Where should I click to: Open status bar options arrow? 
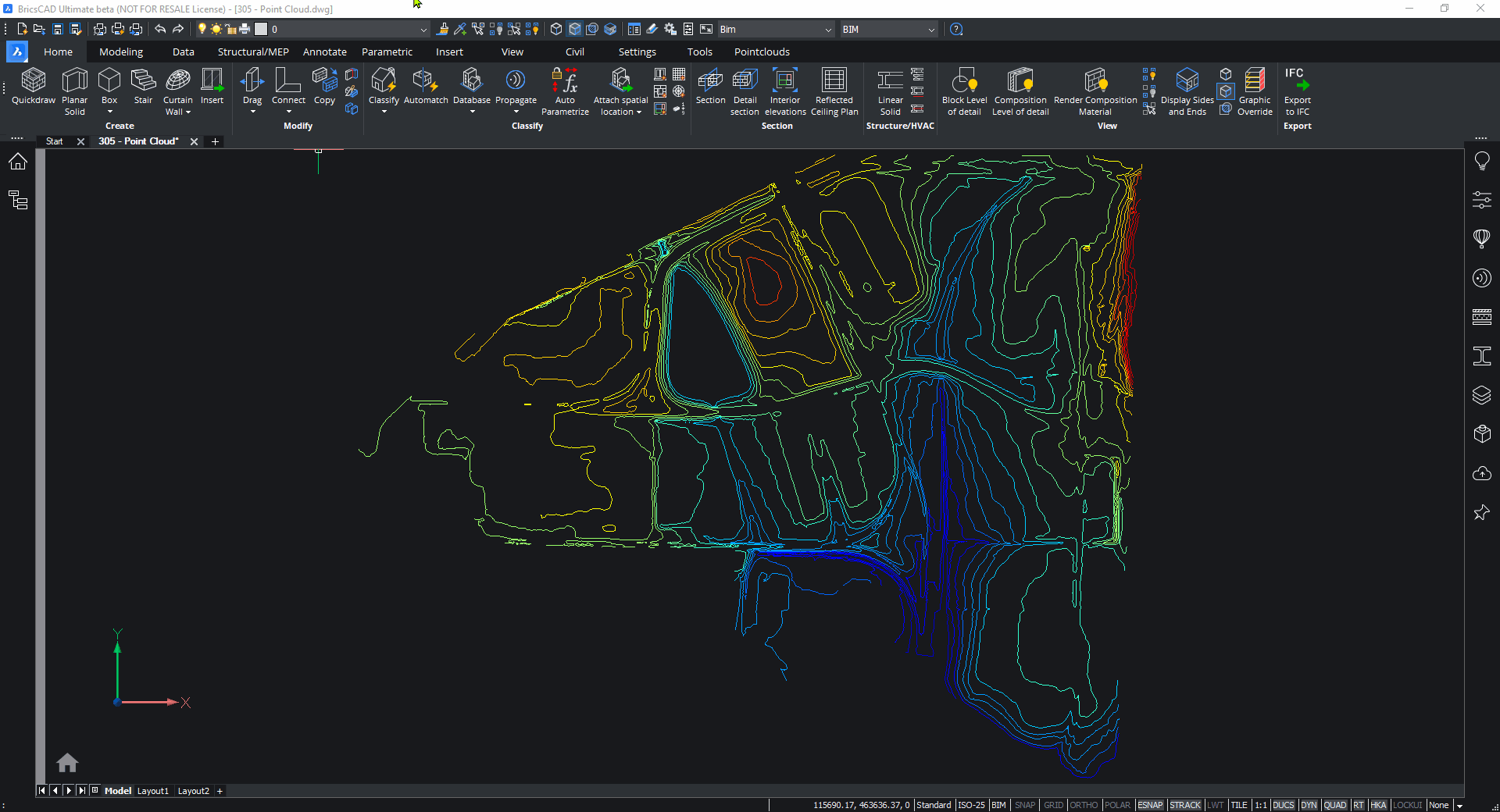tap(1459, 806)
